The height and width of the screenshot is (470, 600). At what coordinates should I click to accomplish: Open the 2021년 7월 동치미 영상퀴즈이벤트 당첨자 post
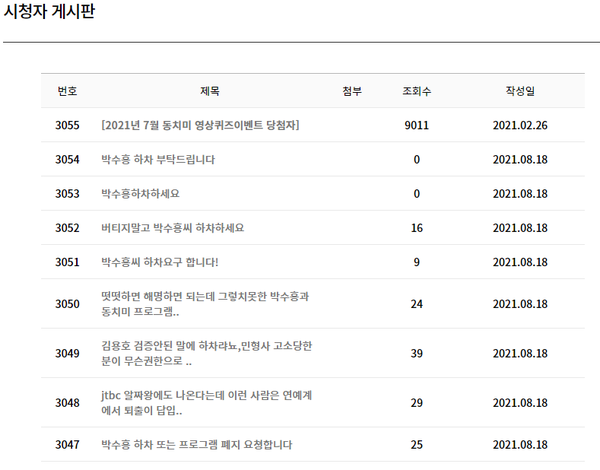pyautogui.click(x=200, y=125)
